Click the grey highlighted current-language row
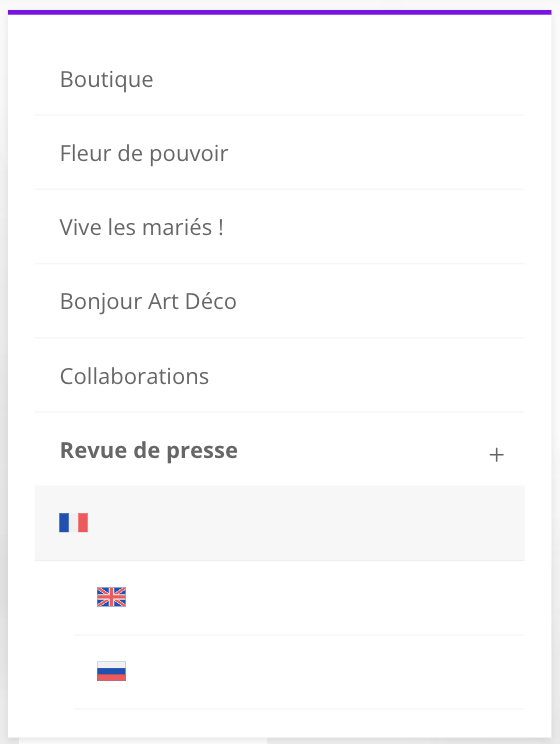This screenshot has height=744, width=560. [x=280, y=523]
